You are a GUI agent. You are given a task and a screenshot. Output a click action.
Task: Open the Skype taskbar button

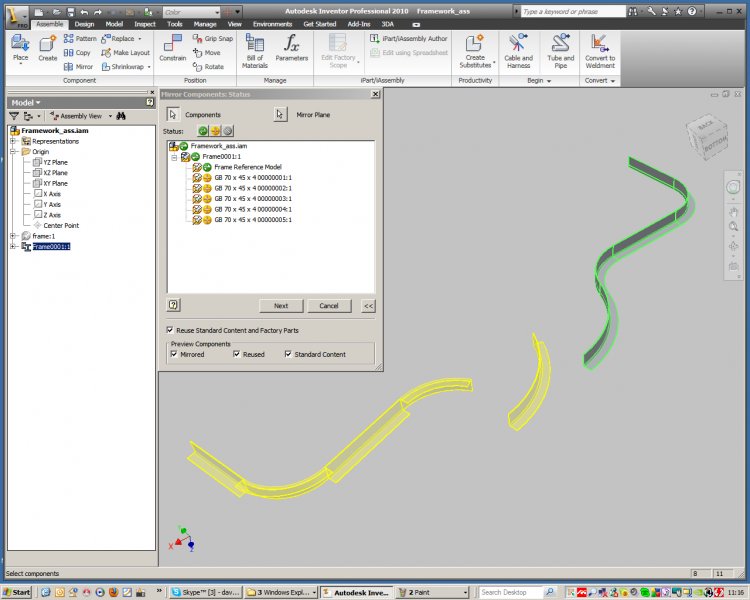coord(206,592)
